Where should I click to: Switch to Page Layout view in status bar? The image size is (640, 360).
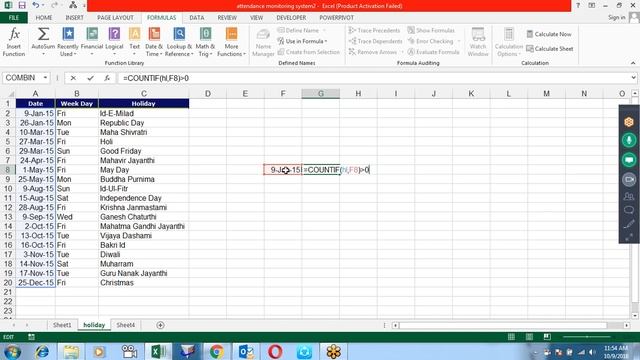point(529,337)
